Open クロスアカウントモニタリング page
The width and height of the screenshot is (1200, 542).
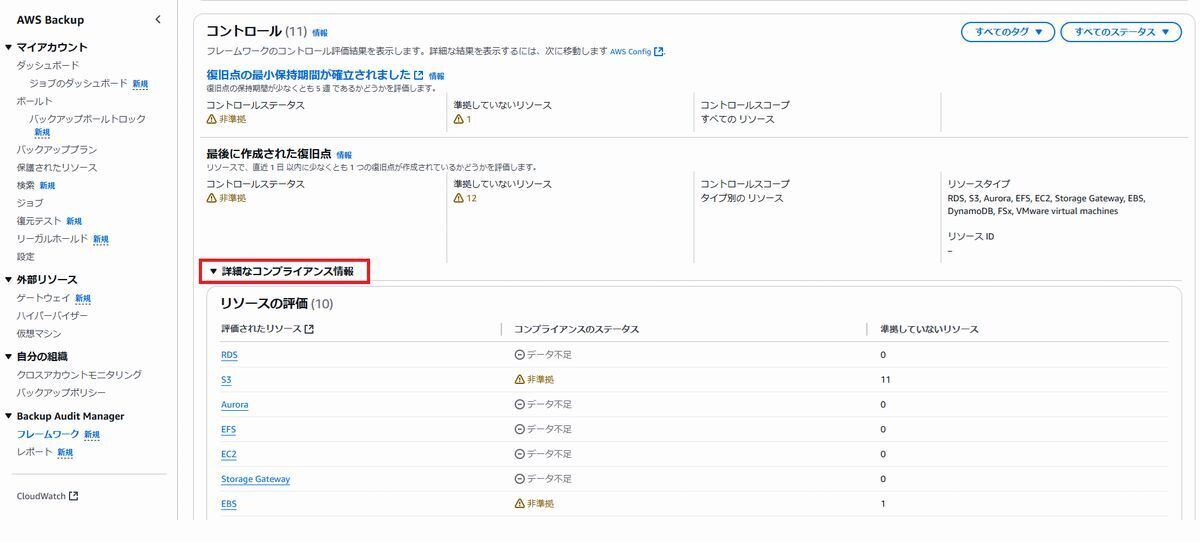click(x=79, y=375)
